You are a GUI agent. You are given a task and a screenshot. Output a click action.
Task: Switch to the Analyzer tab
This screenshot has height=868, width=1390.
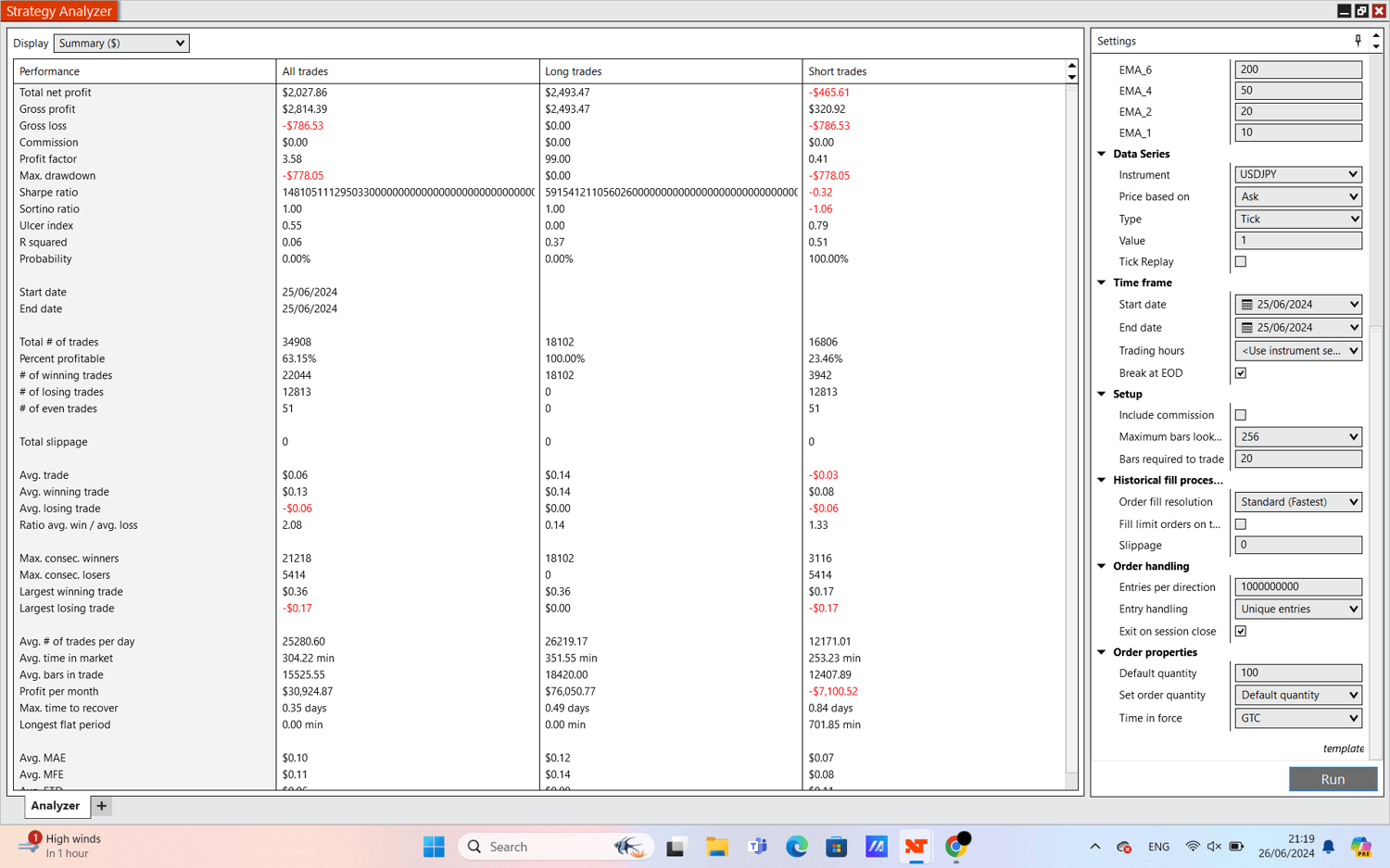pyautogui.click(x=56, y=806)
